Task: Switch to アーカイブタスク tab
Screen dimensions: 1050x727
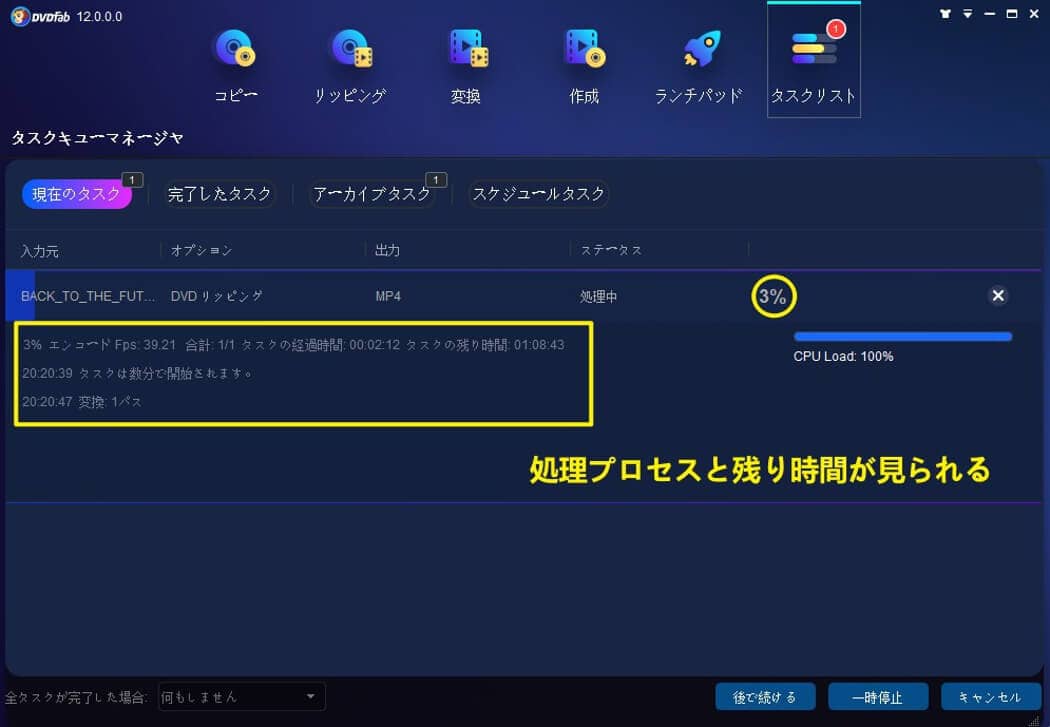Action: coord(372,194)
